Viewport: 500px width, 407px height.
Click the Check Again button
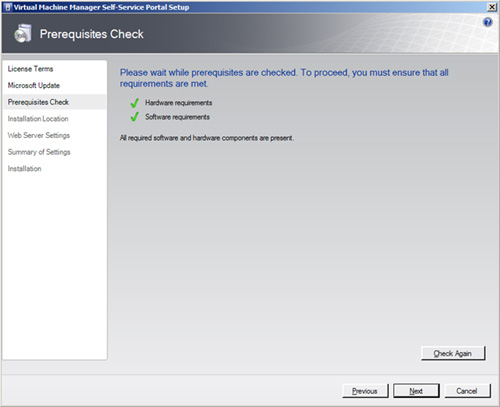pos(453,353)
